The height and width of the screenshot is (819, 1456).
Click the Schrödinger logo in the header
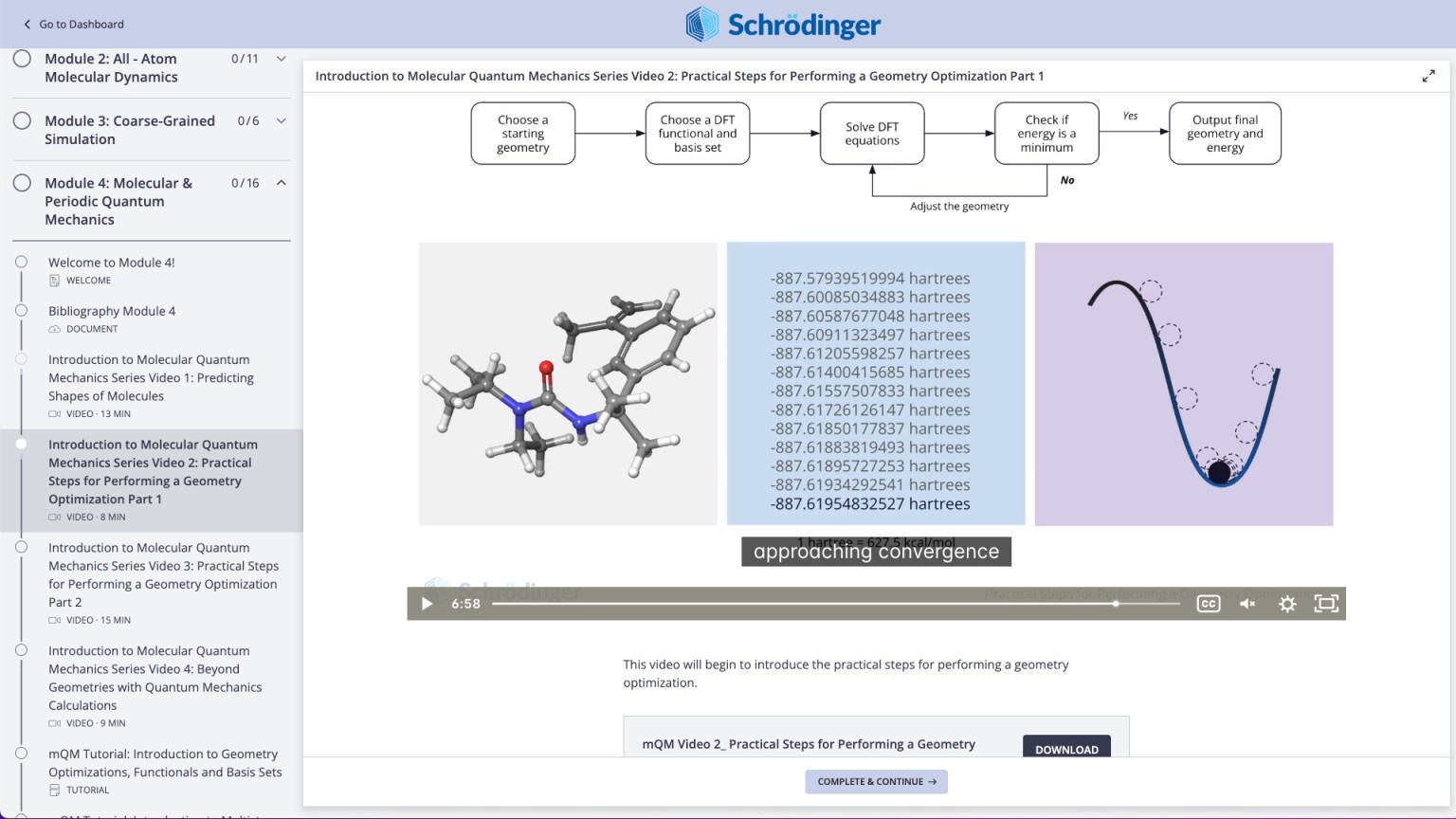pos(783,25)
